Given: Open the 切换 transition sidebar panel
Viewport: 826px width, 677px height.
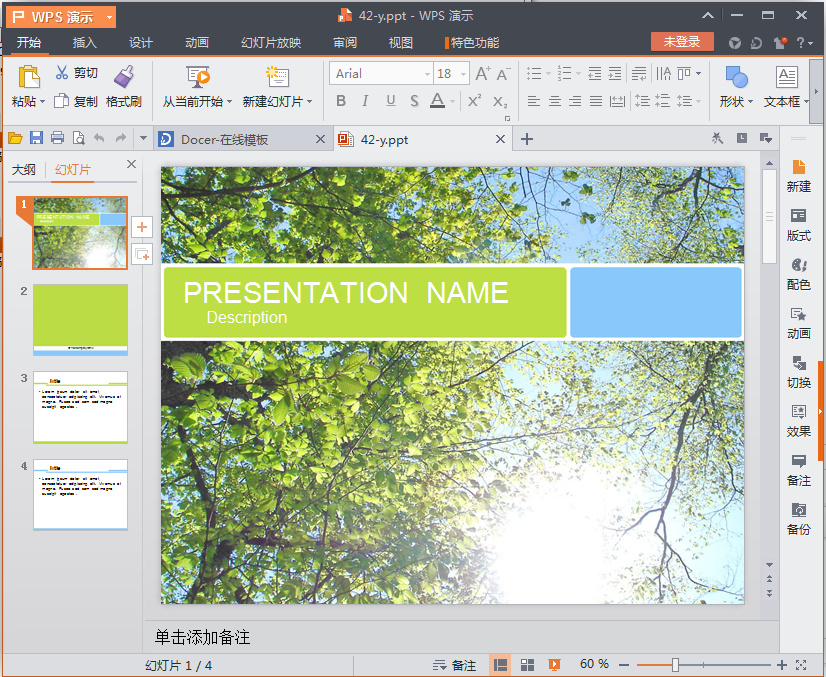Looking at the screenshot, I should coord(798,372).
